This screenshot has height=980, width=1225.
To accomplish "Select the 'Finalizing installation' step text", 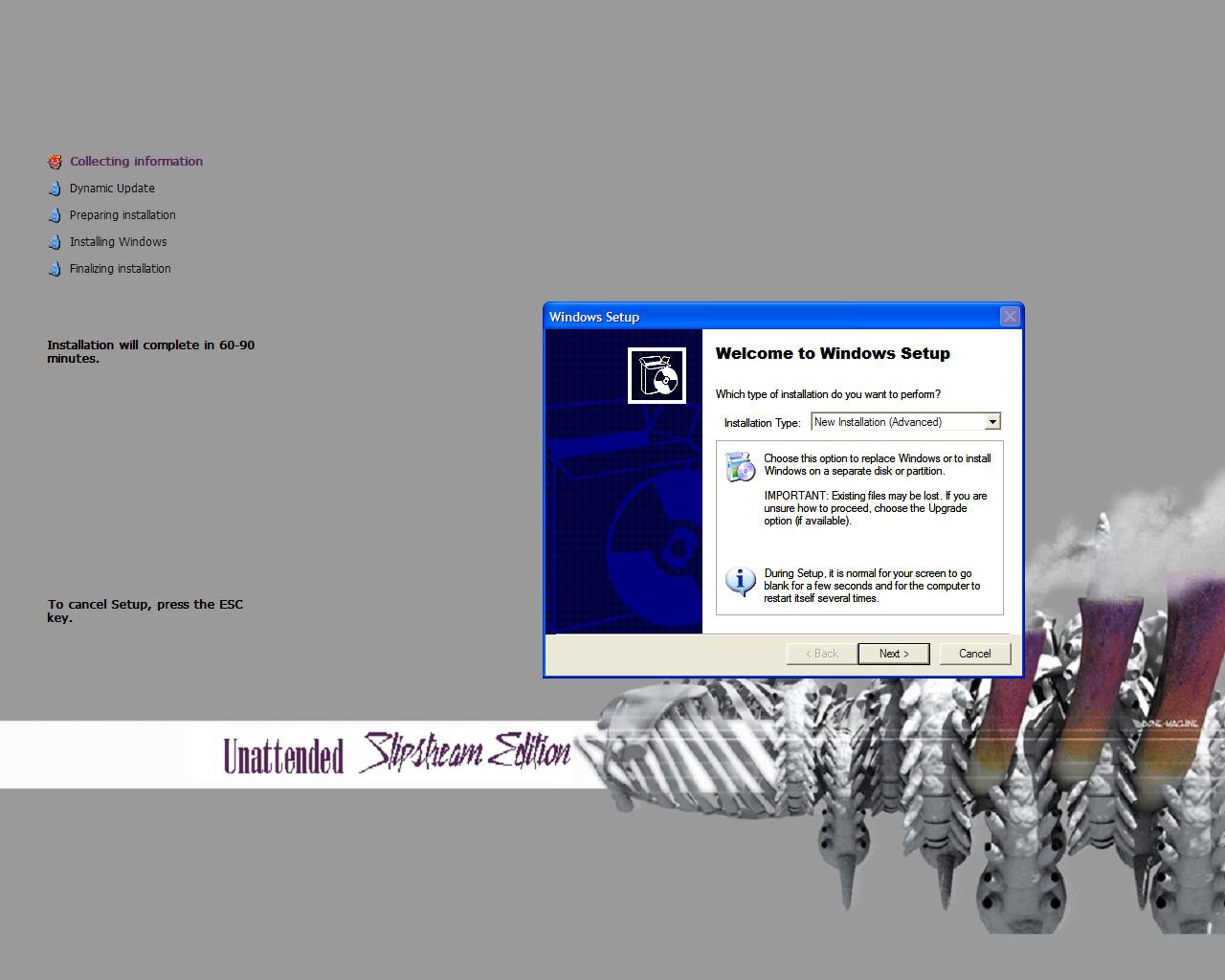I will click(x=120, y=269).
